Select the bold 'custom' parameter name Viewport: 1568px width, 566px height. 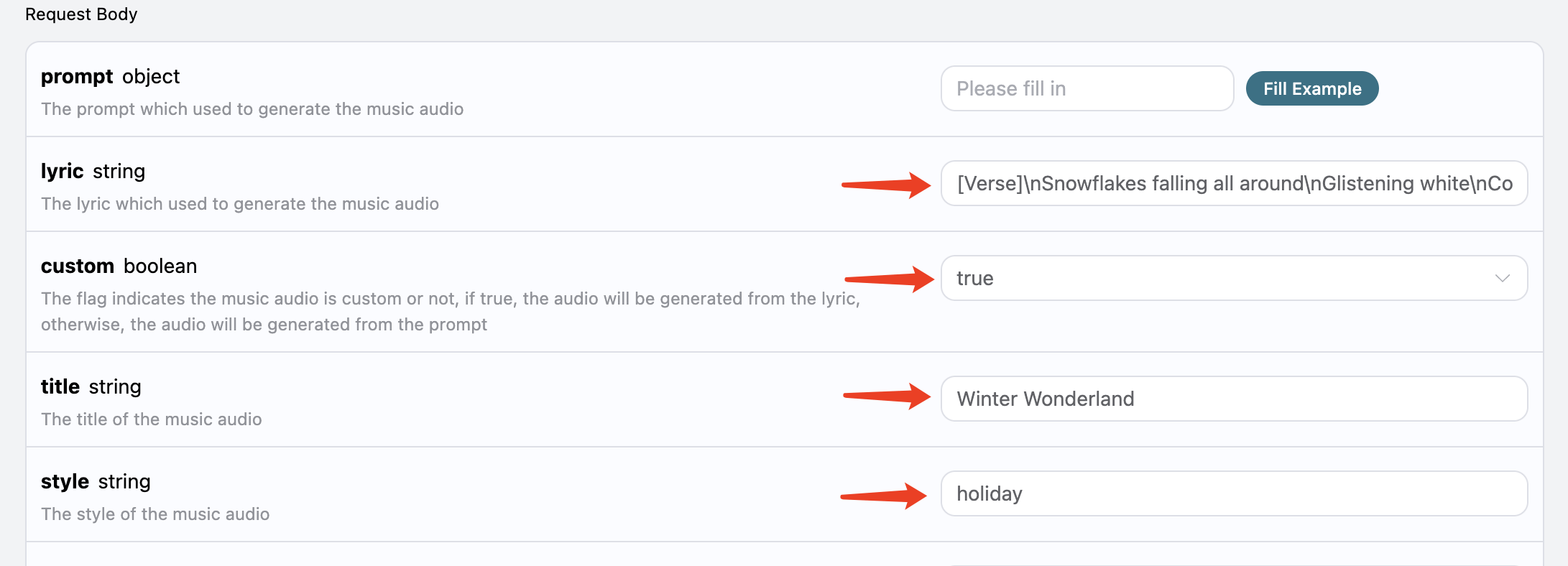pyautogui.click(x=78, y=266)
